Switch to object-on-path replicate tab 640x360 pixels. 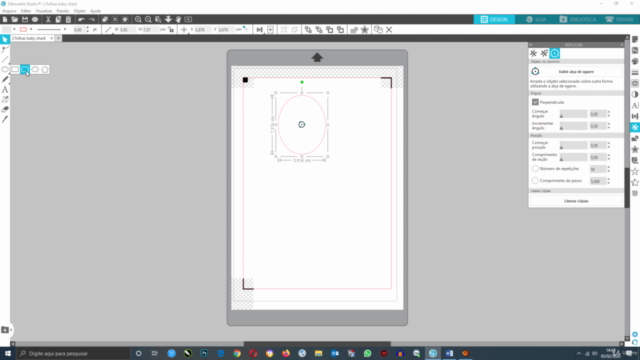(555, 53)
